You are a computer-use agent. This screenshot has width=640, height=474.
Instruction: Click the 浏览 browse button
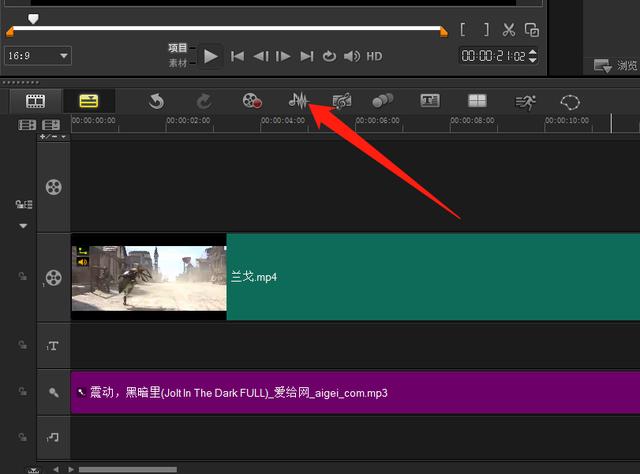[x=615, y=66]
